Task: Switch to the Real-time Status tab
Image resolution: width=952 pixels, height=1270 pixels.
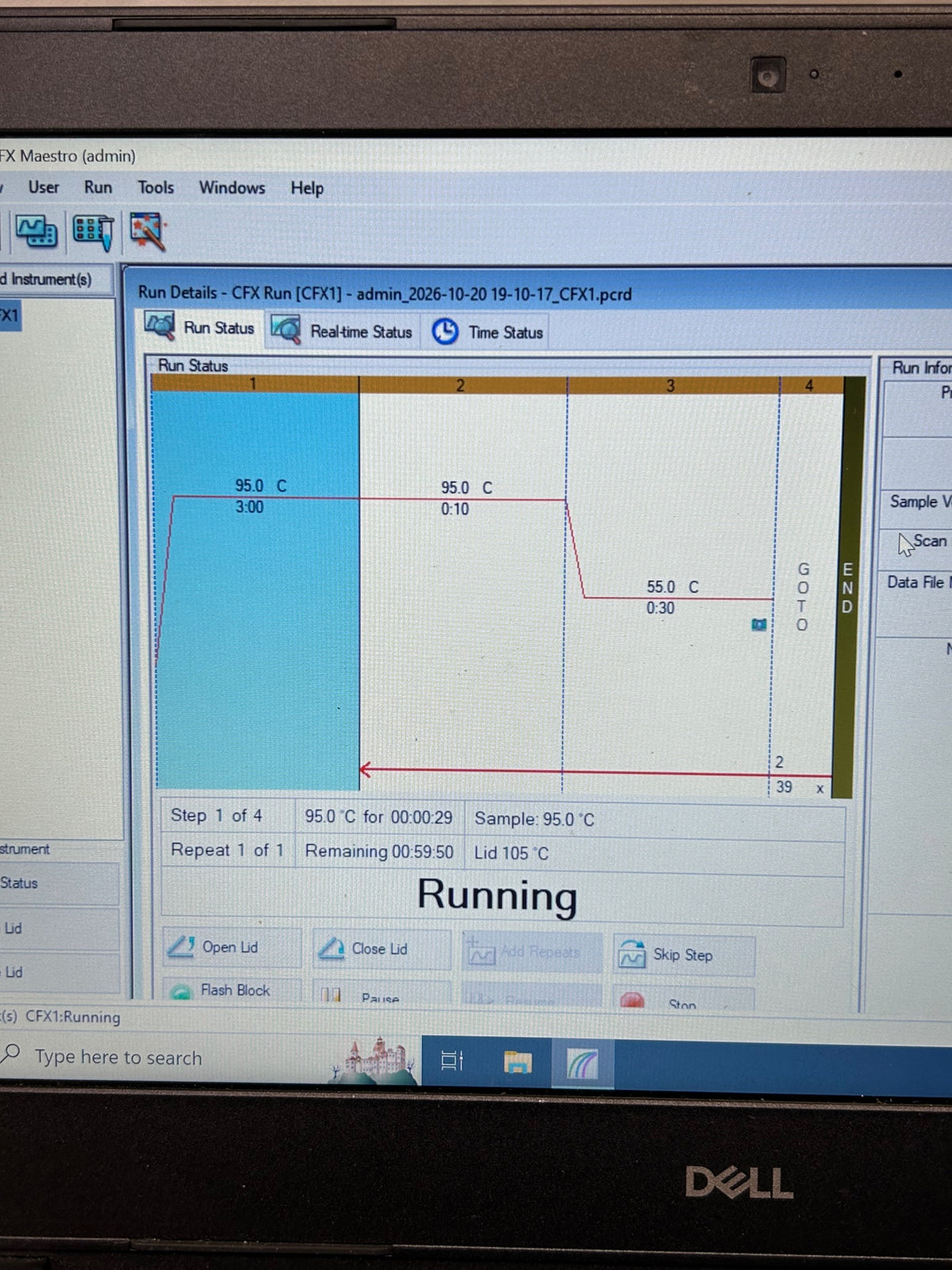Action: 341,331
